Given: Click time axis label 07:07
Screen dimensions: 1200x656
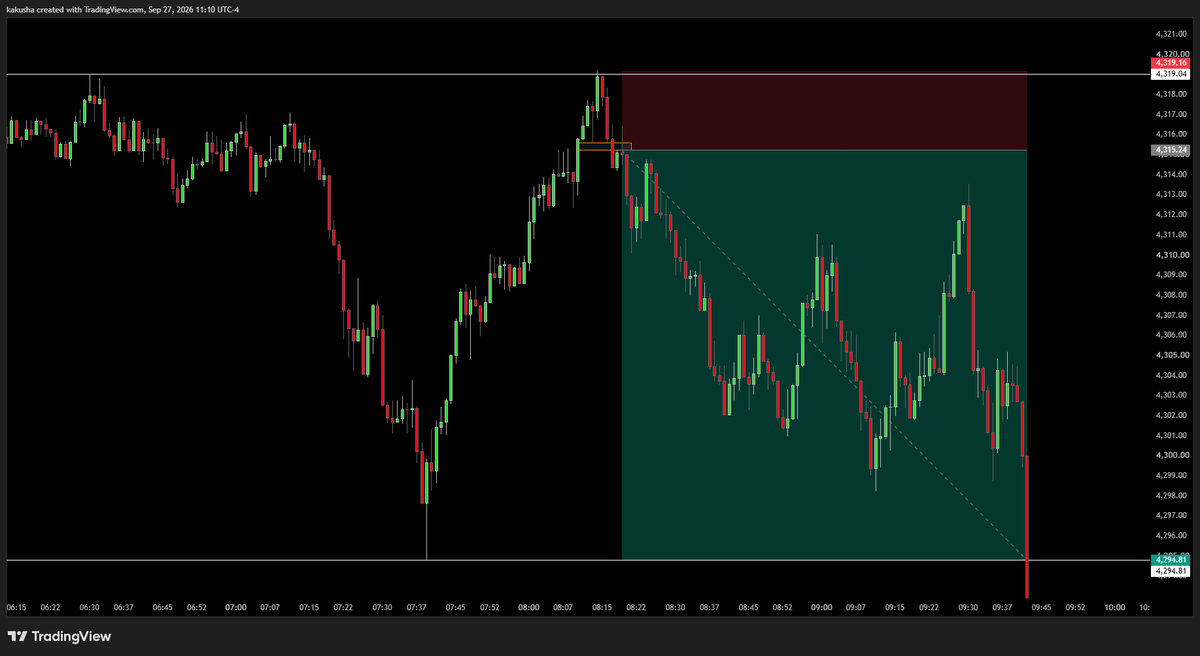Looking at the screenshot, I should point(270,607).
